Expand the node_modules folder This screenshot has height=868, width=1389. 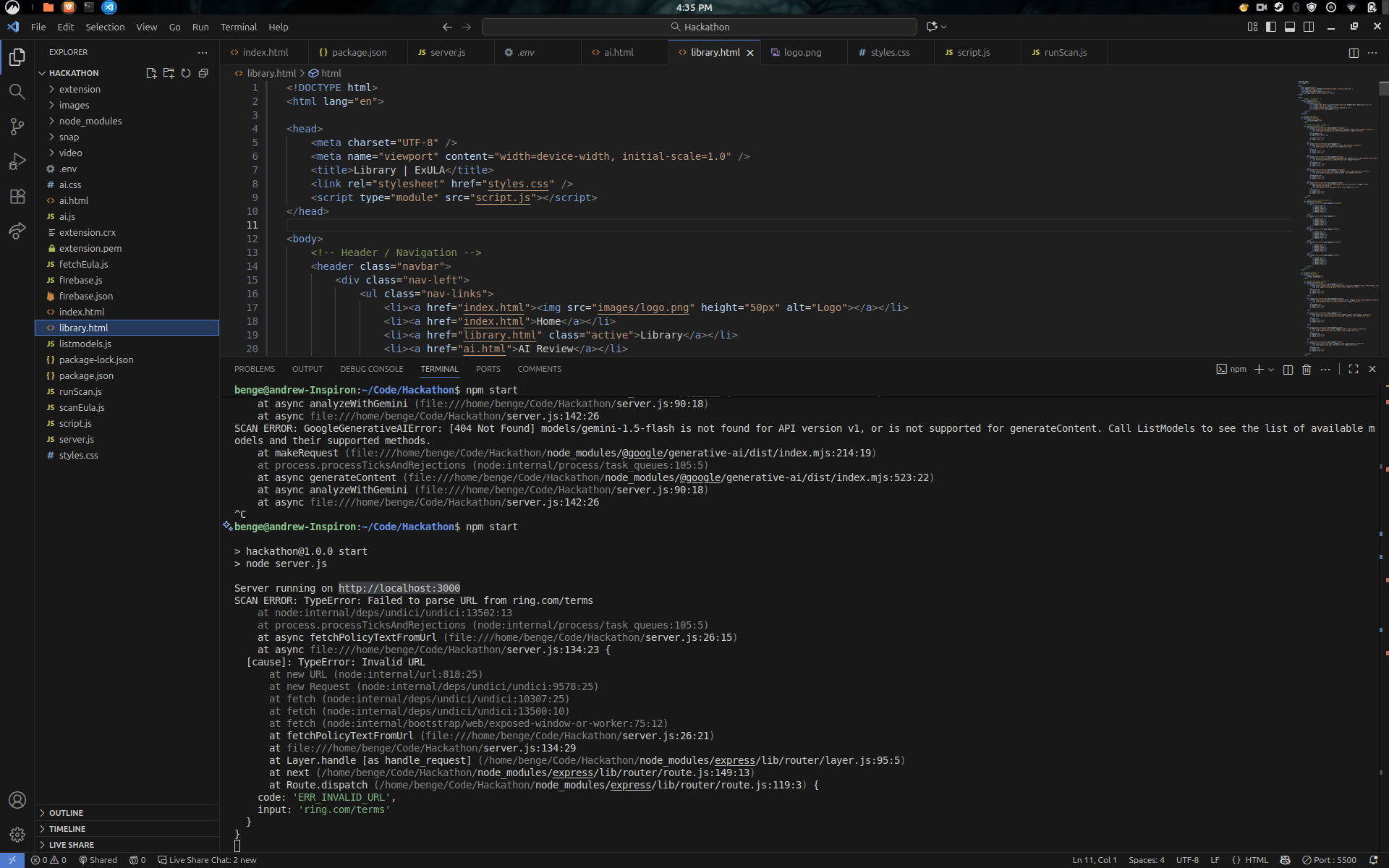pyautogui.click(x=90, y=121)
